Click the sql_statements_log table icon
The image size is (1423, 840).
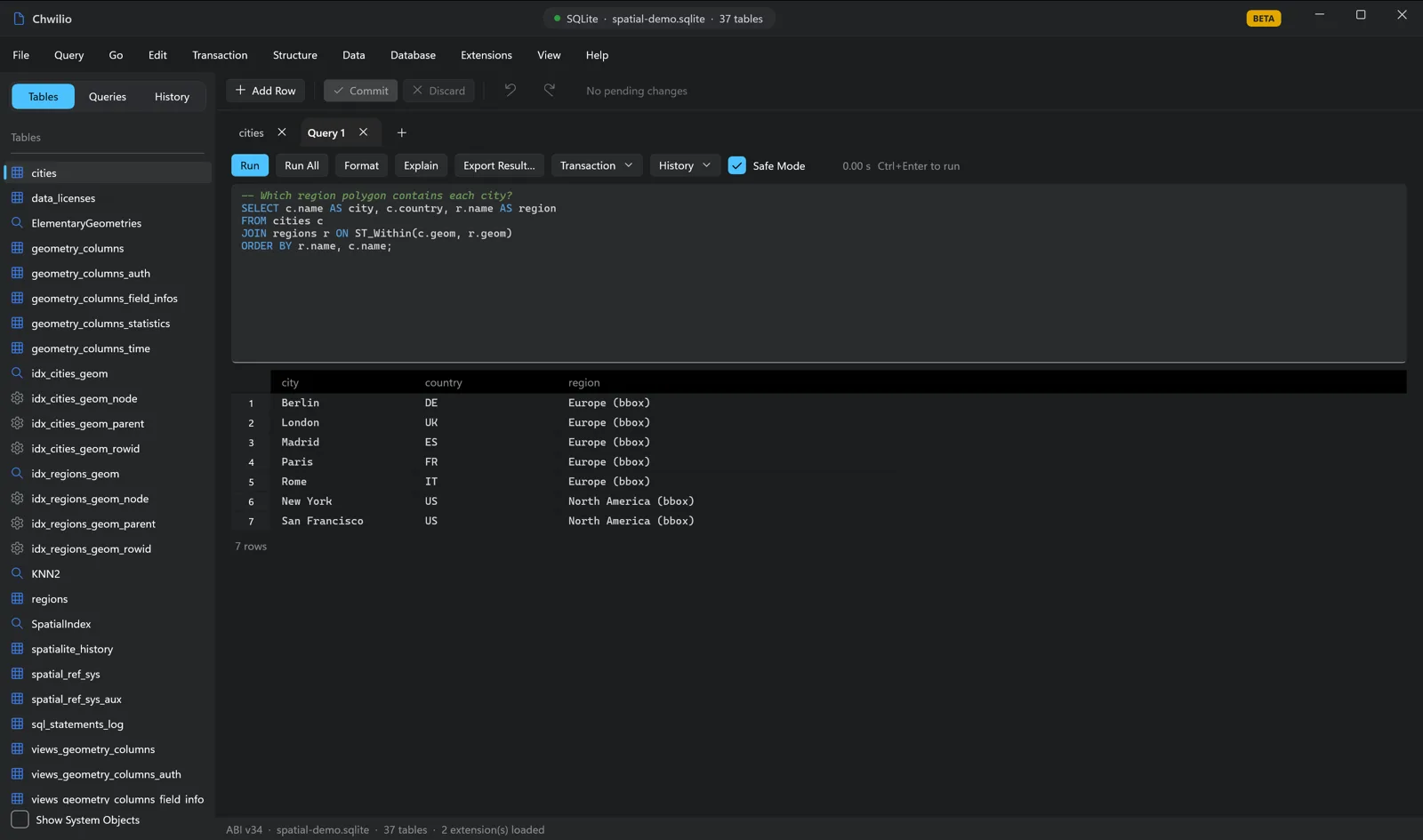(x=17, y=724)
